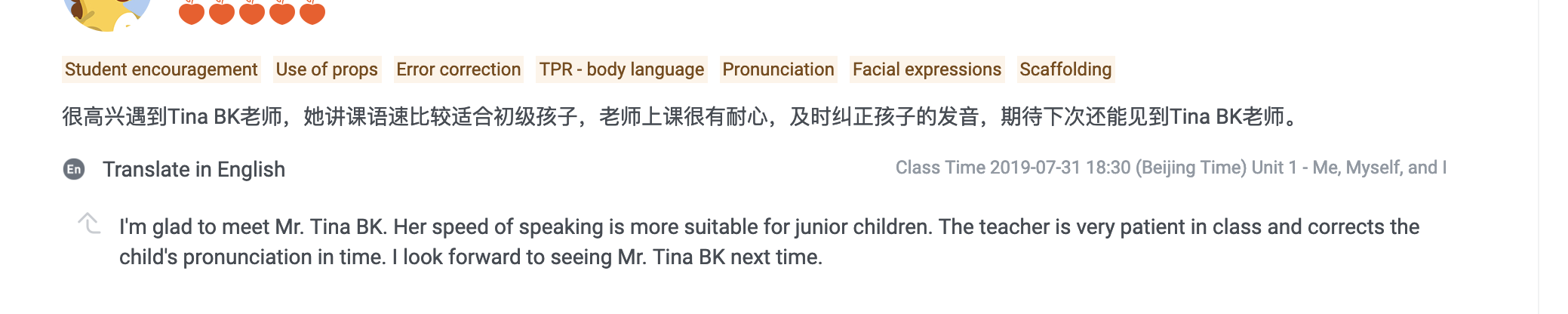The image size is (1568, 314).
Task: Choose the TPR - body language tag
Action: 621,69
